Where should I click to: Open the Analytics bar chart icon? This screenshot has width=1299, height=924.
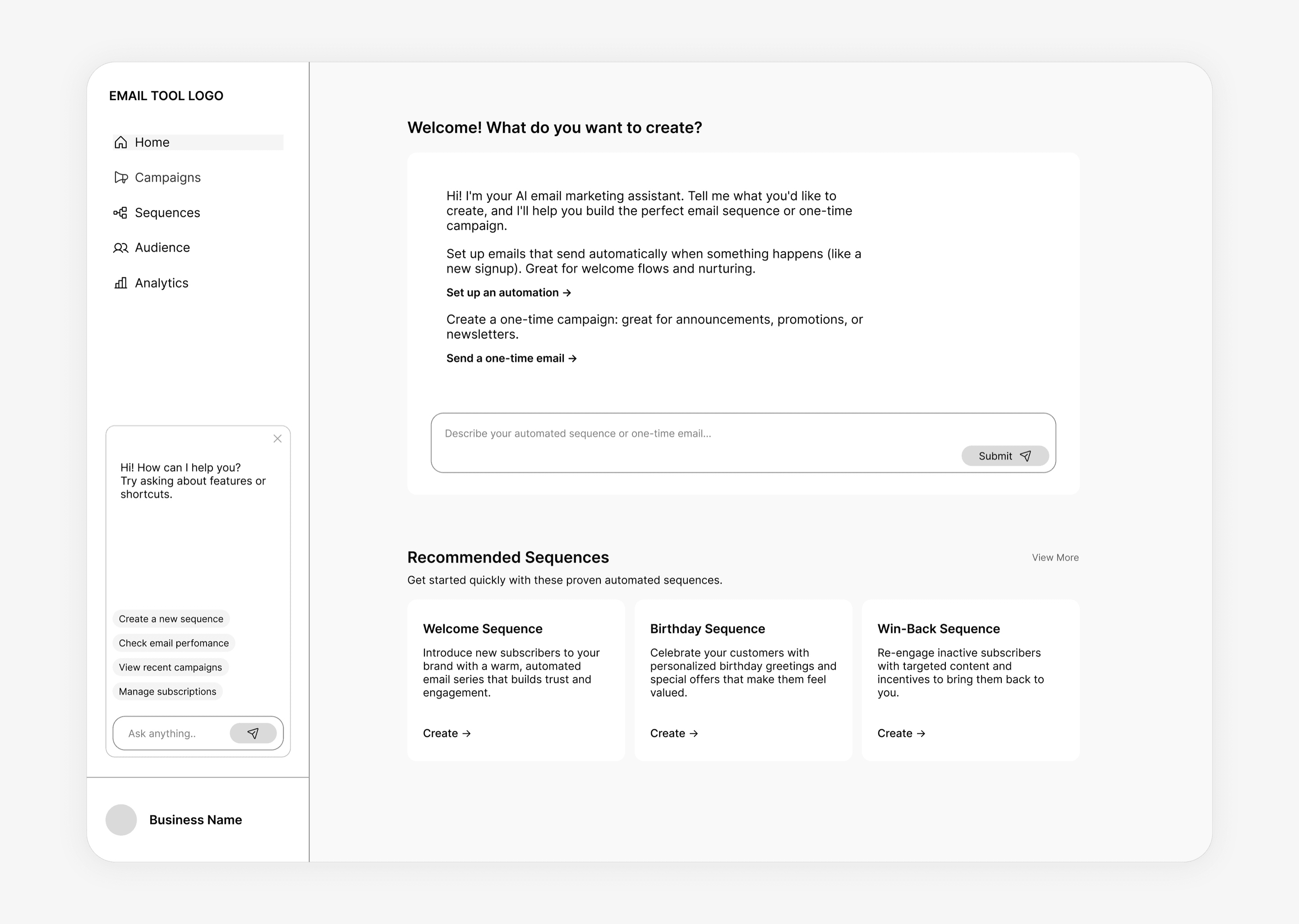(x=120, y=283)
